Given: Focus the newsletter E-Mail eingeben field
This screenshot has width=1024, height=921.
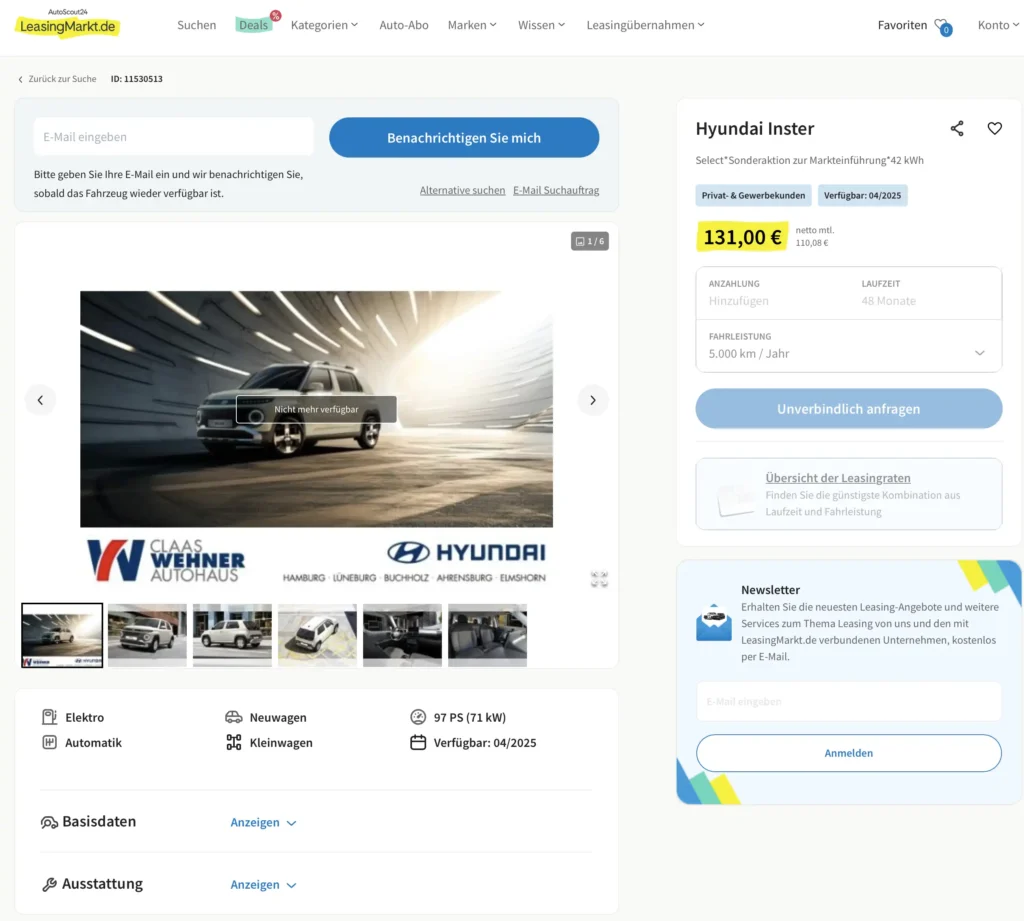Looking at the screenshot, I should 848,702.
